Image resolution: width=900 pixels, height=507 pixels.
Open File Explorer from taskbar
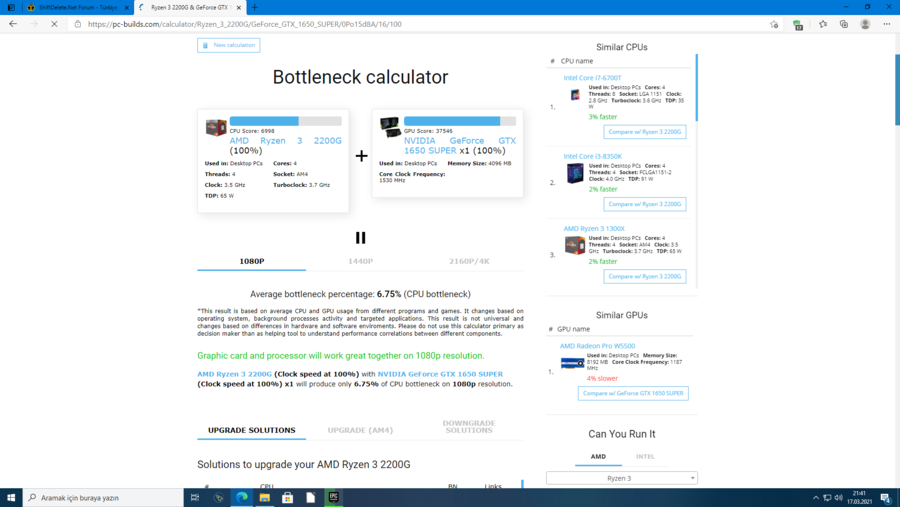tap(265, 498)
